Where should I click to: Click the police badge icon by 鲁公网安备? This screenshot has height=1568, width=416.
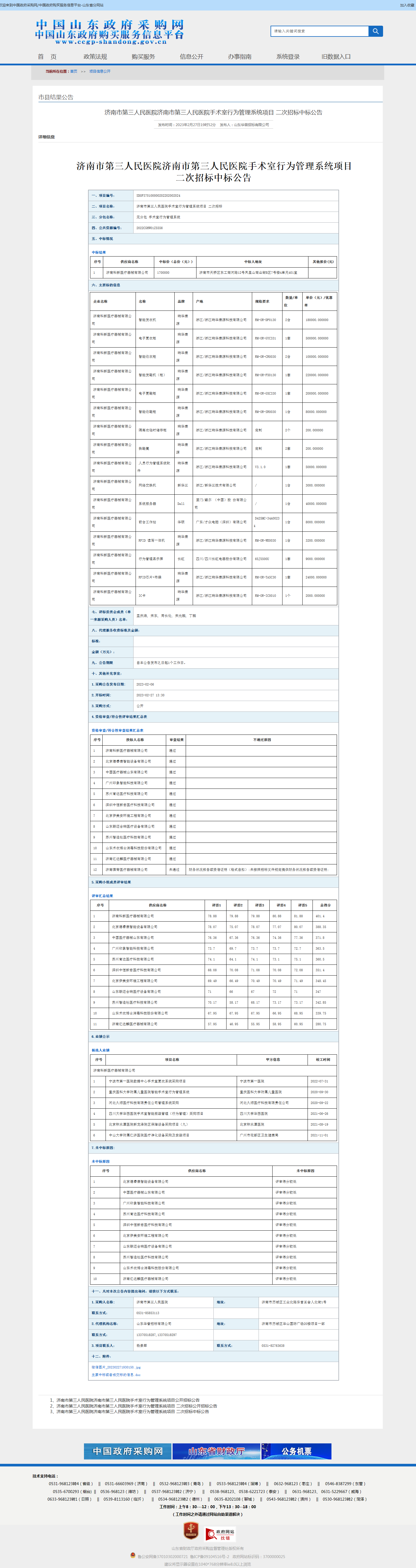(x=133, y=1551)
